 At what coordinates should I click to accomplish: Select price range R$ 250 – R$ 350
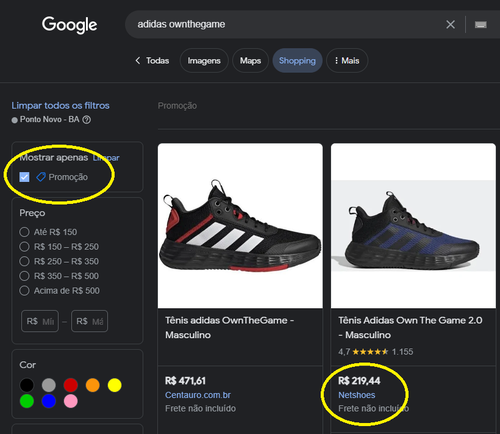24,261
